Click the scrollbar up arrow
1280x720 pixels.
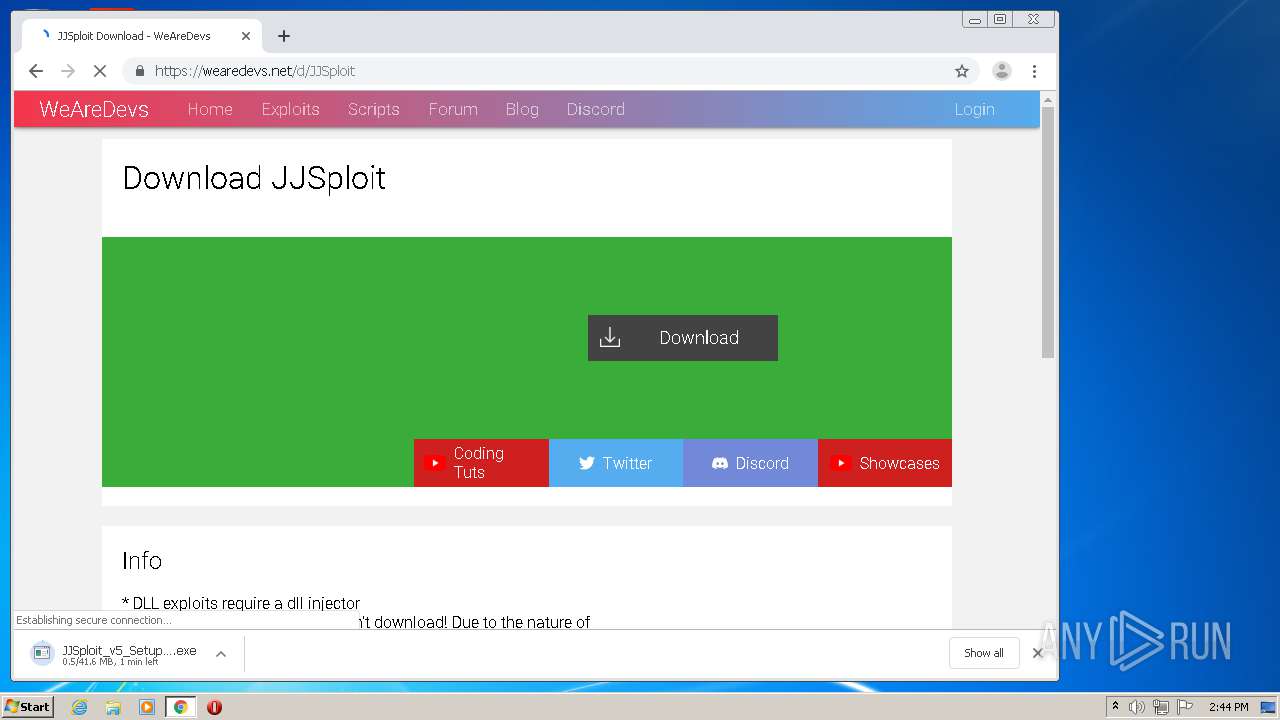click(x=1048, y=99)
